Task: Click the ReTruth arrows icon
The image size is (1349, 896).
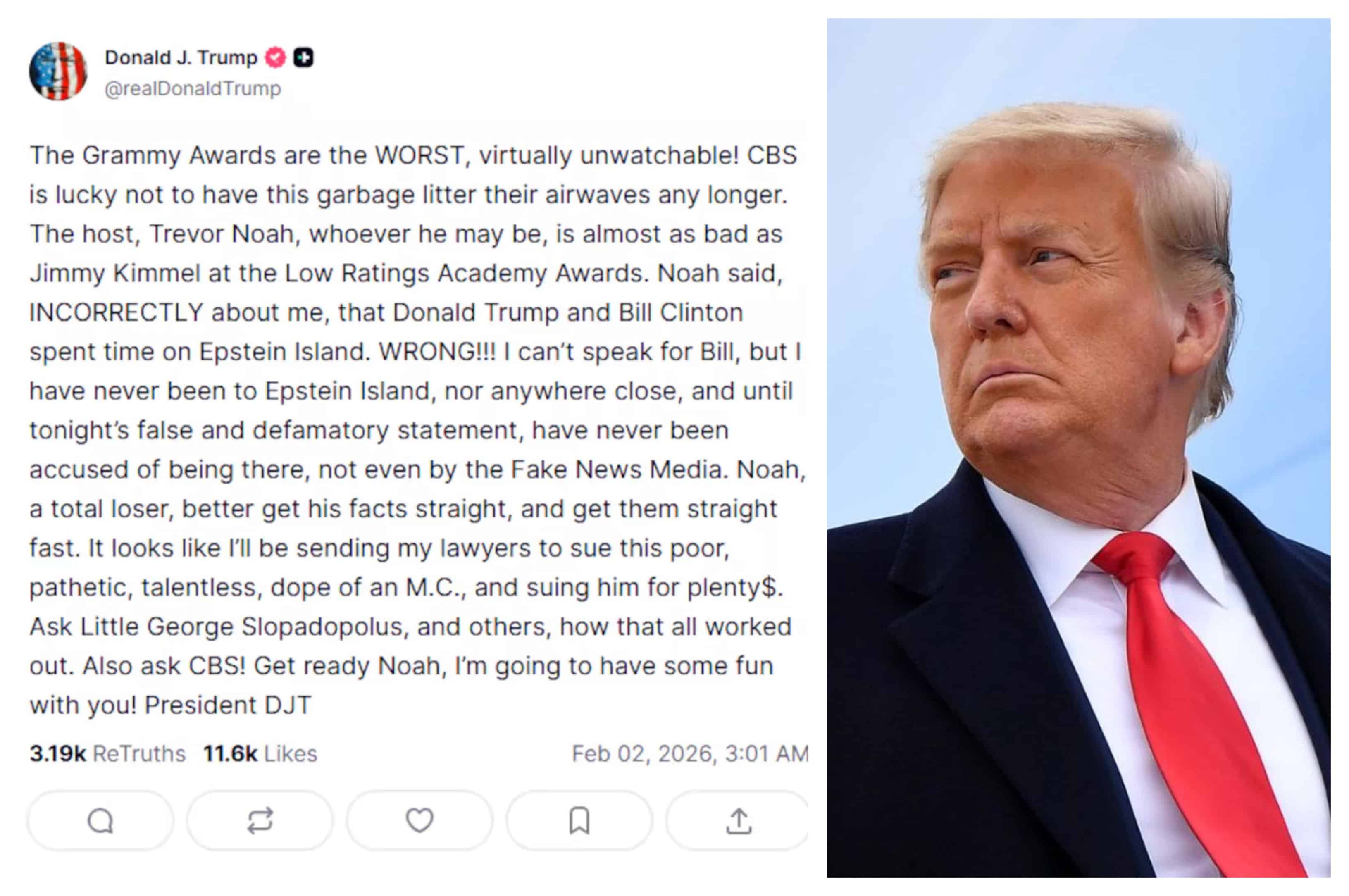Action: coord(260,821)
